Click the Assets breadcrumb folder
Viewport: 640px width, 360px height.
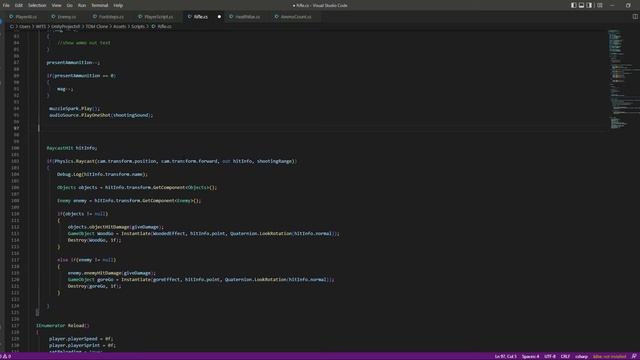(119, 27)
